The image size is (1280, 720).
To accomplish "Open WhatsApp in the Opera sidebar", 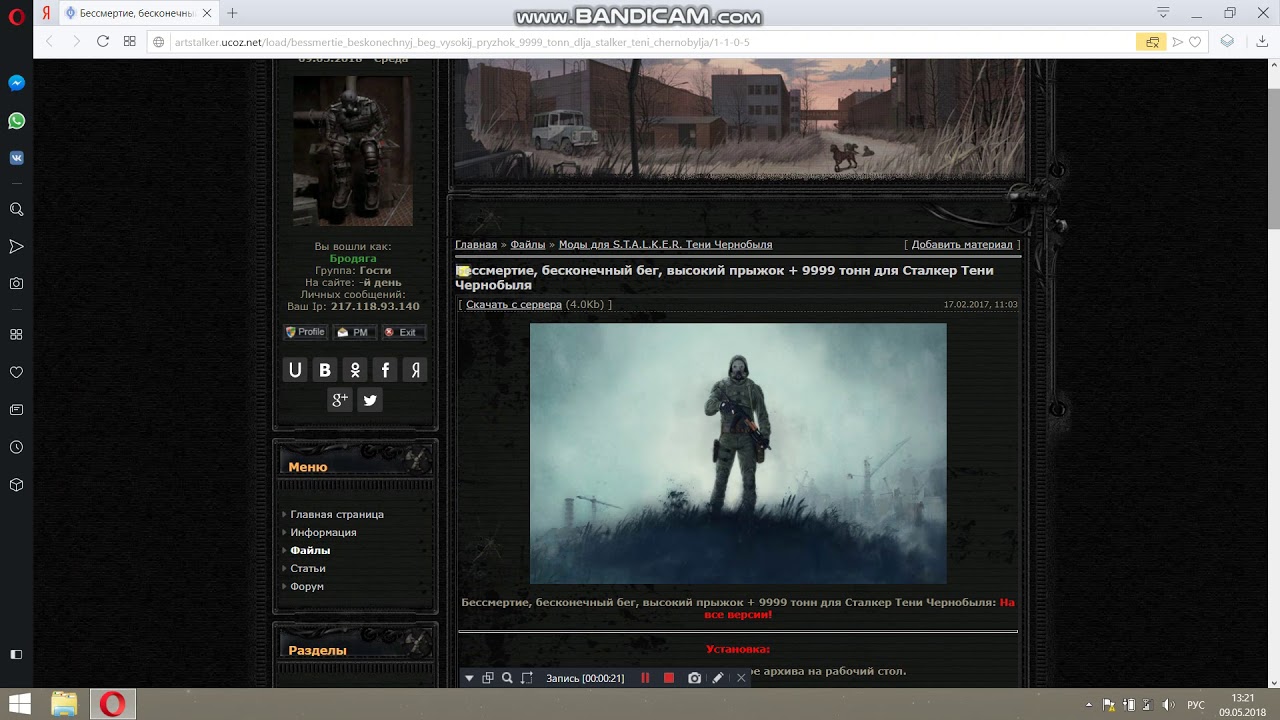I will pos(17,121).
